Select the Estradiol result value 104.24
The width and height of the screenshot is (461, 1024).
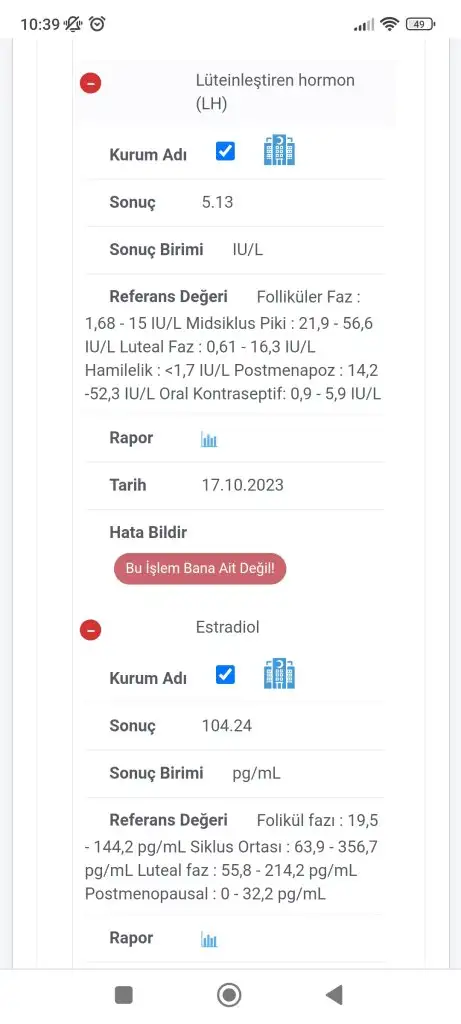click(x=227, y=726)
